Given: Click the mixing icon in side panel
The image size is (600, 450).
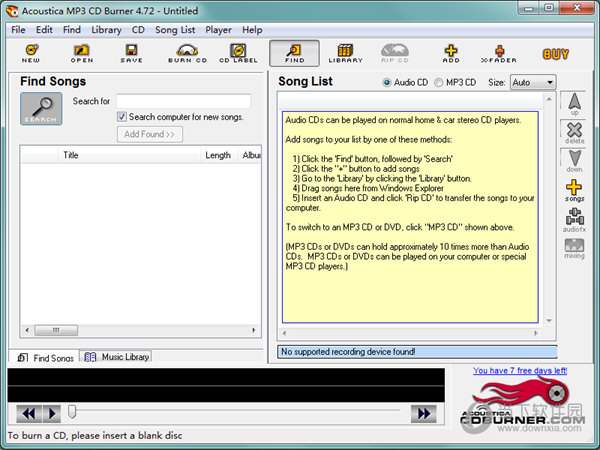Looking at the screenshot, I should (x=574, y=249).
